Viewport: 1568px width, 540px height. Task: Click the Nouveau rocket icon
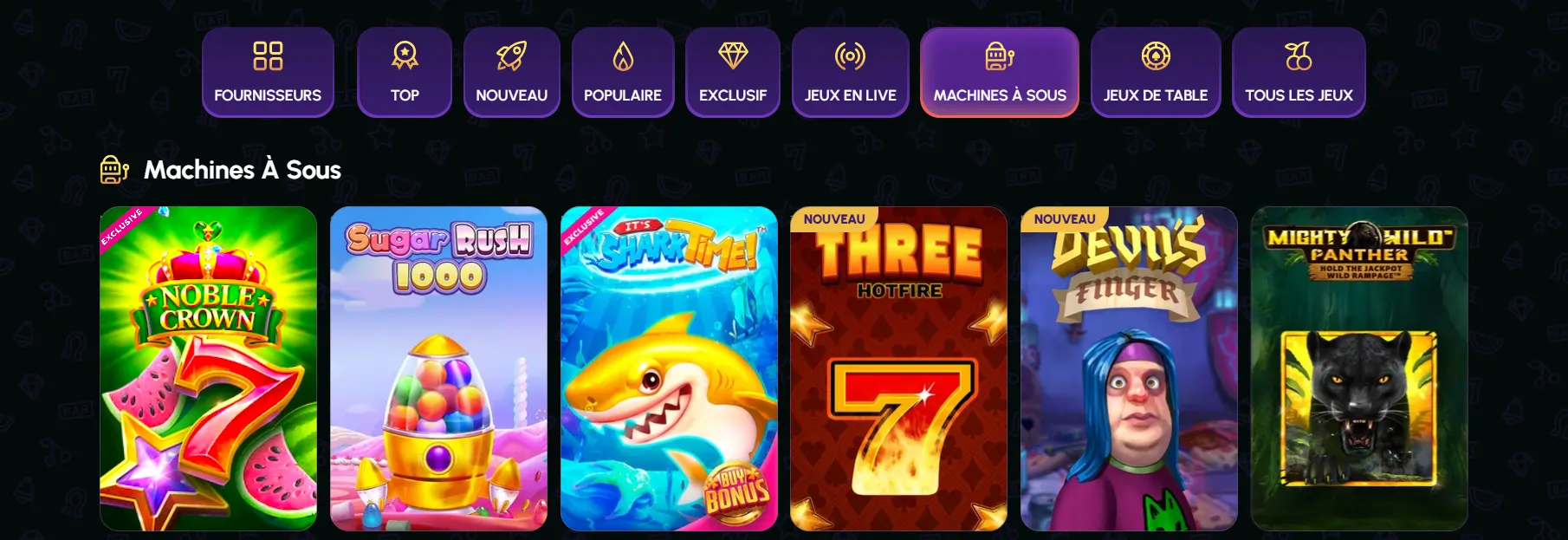(511, 56)
